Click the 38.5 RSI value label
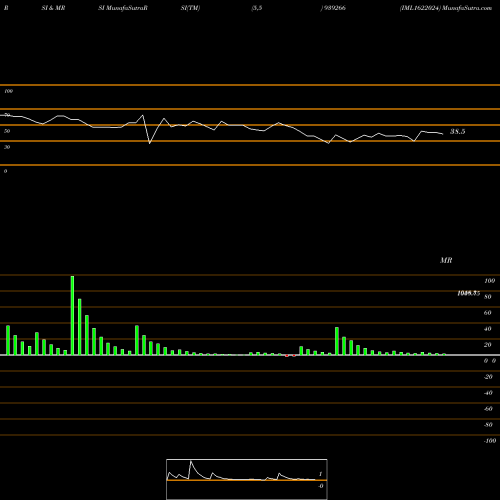This screenshot has width=500, height=500. [x=457, y=131]
